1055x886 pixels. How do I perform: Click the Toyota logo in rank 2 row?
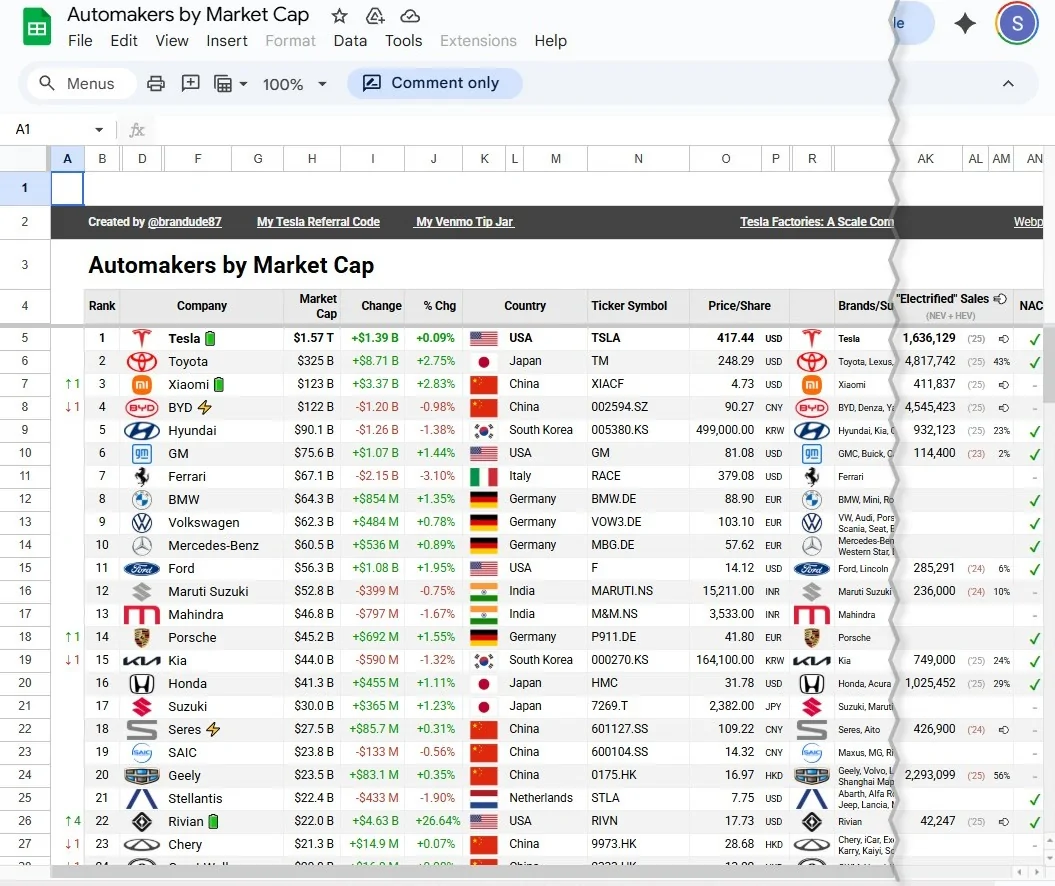tap(142, 361)
